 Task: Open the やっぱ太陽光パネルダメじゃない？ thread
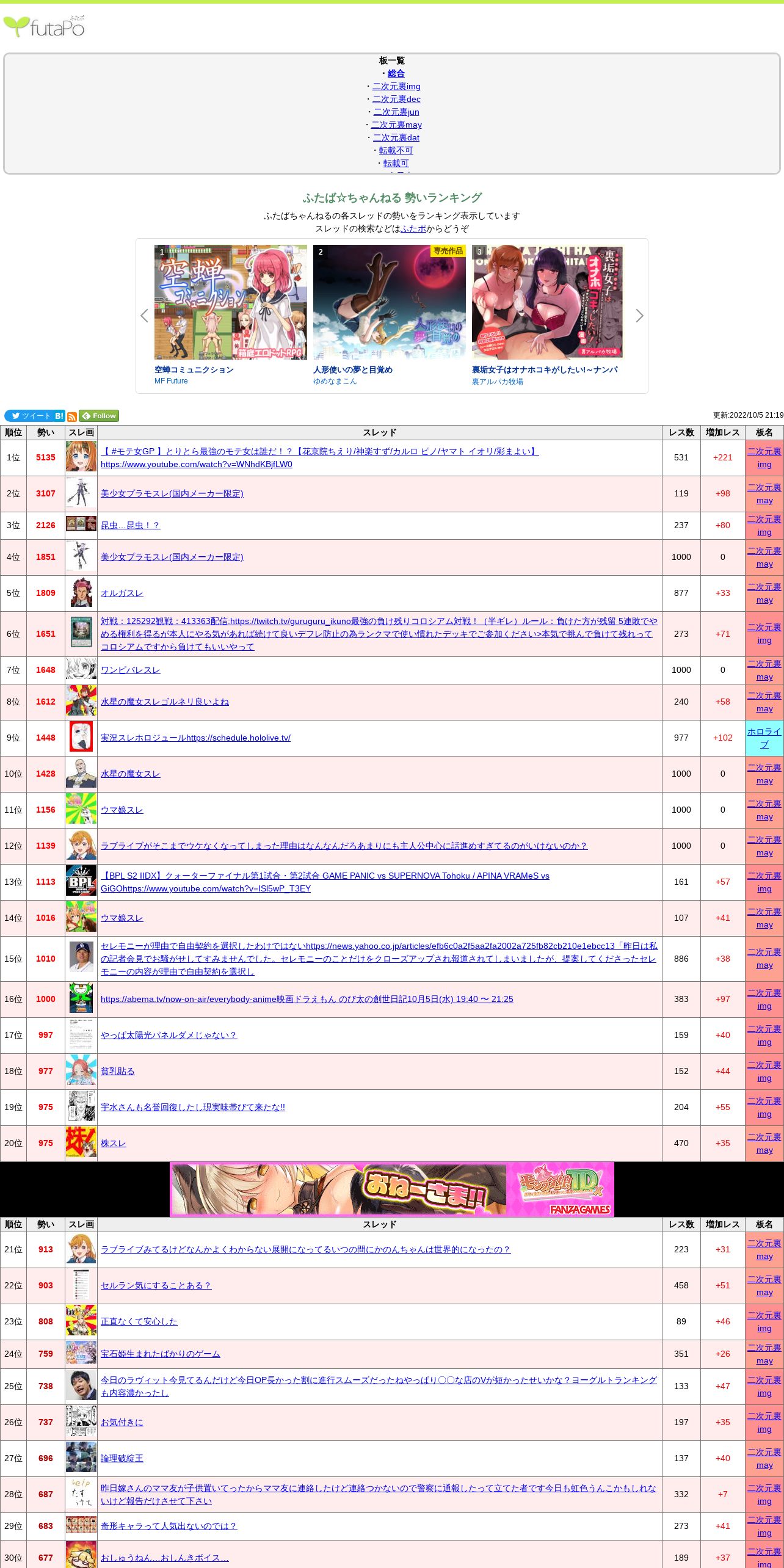tap(169, 1035)
